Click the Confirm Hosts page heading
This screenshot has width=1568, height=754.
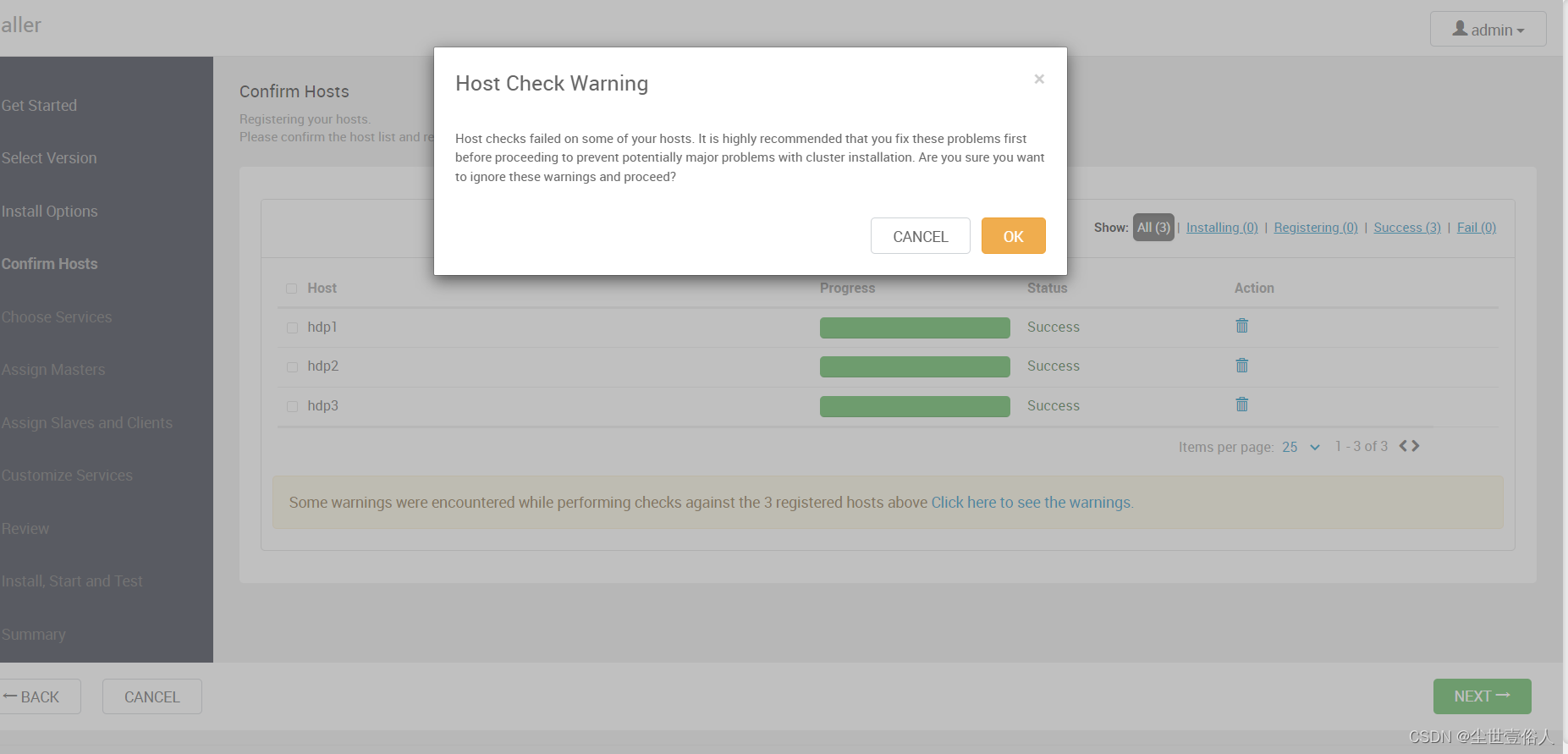pyautogui.click(x=294, y=91)
